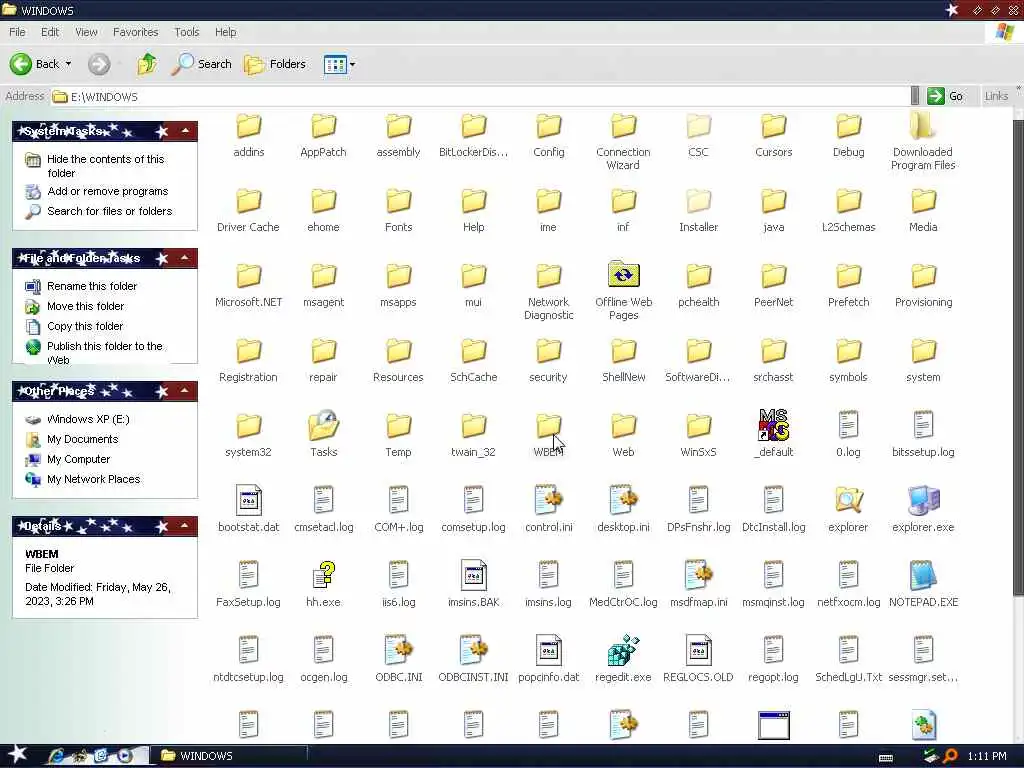Click the Start button on the taskbar
The image size is (1024, 768).
[17, 756]
